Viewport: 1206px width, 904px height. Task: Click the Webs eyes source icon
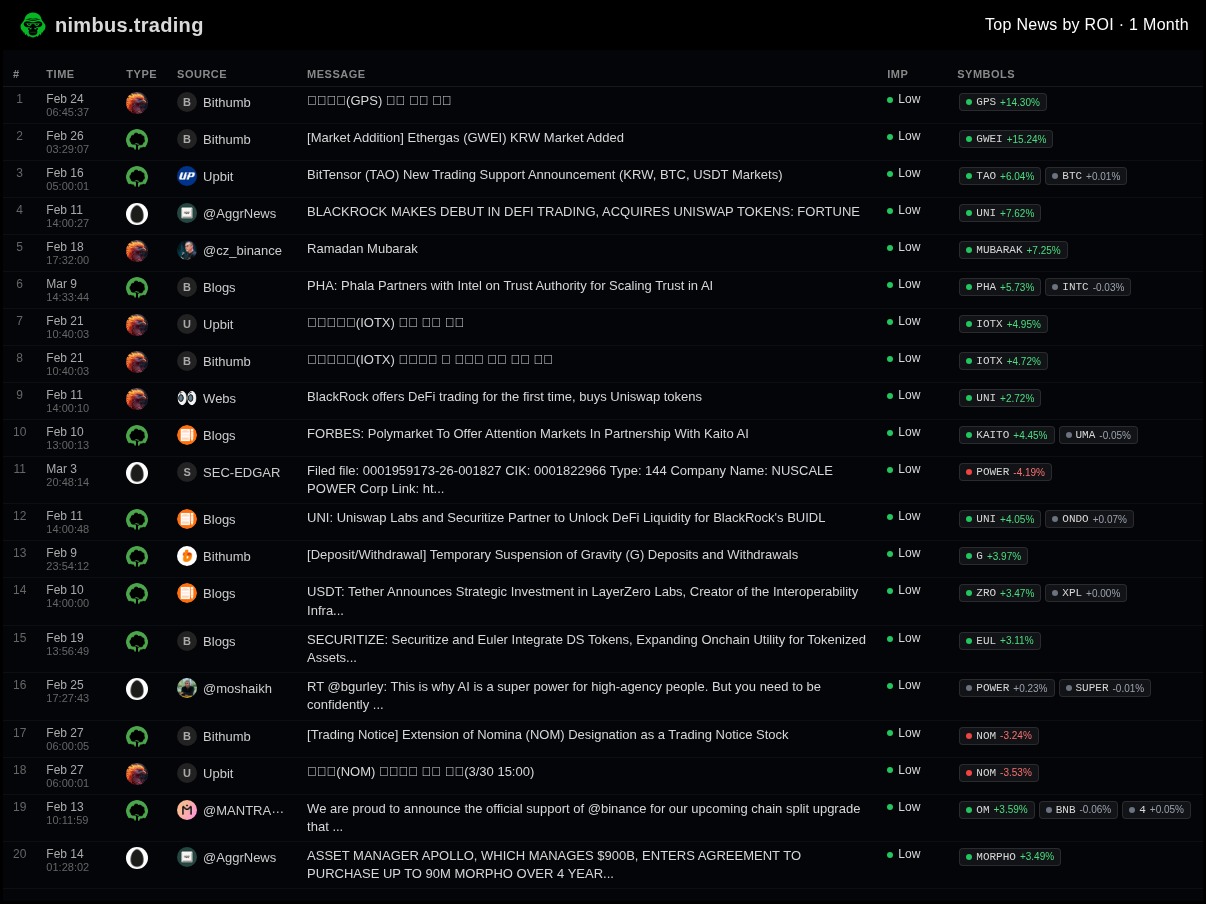click(x=187, y=398)
